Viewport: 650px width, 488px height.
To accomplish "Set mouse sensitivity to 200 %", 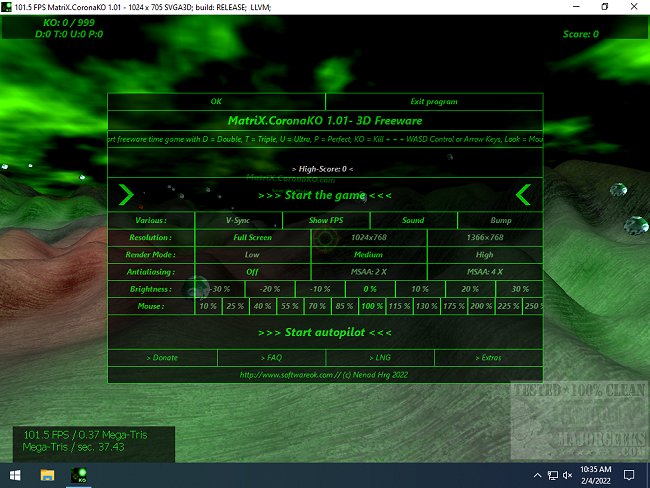I will point(481,306).
